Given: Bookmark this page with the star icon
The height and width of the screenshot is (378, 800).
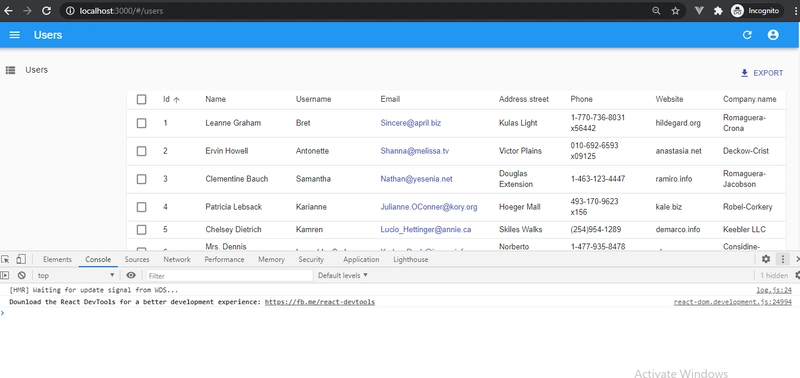Looking at the screenshot, I should 676,11.
